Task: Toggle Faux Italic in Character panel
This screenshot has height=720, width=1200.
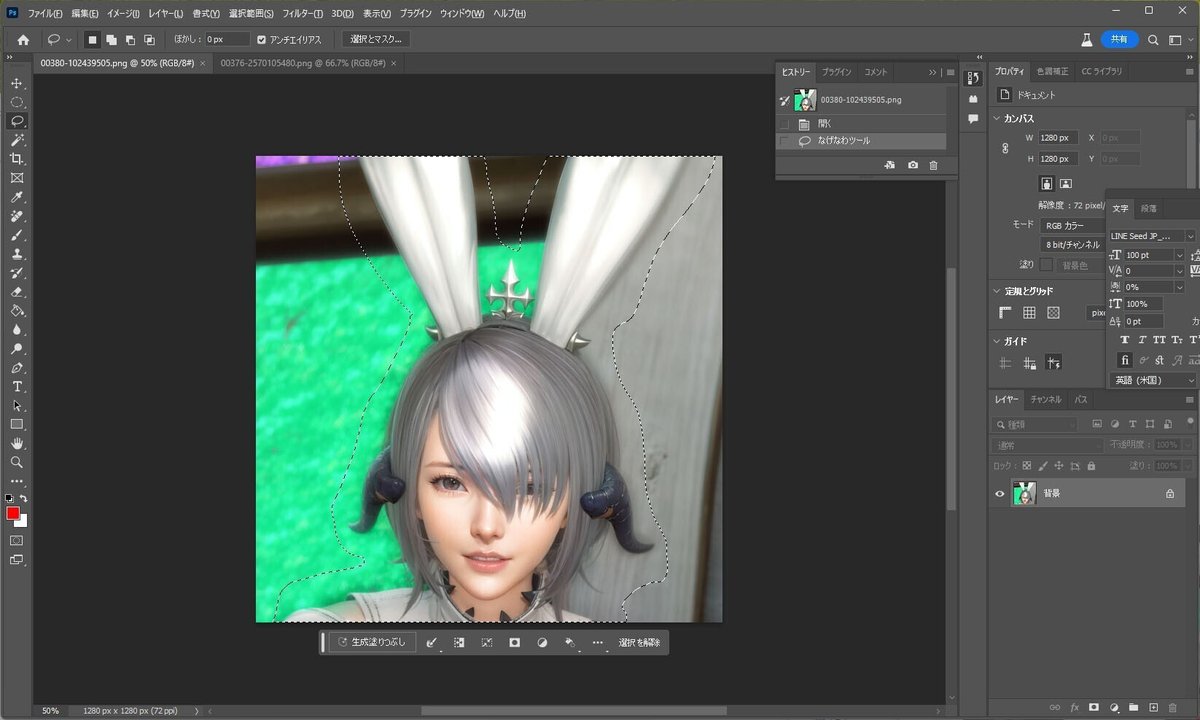Action: pos(1142,340)
